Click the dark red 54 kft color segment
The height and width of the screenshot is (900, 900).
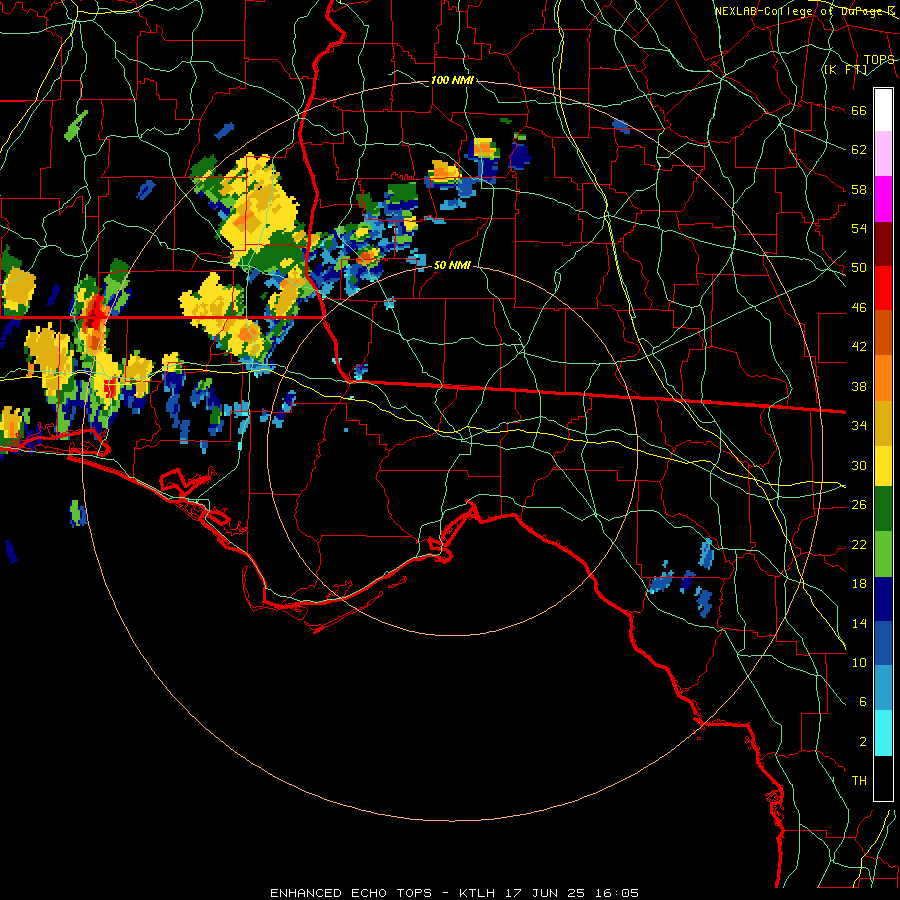pyautogui.click(x=883, y=243)
